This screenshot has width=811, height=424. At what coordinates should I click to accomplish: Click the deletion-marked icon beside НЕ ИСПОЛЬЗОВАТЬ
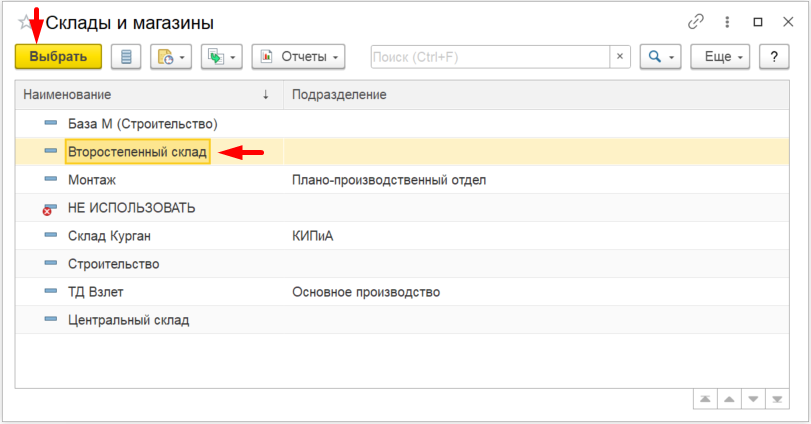coord(49,209)
